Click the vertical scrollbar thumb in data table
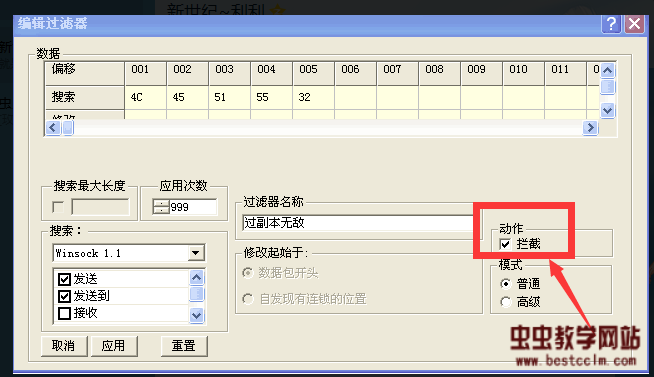654x377 pixels. [608, 87]
